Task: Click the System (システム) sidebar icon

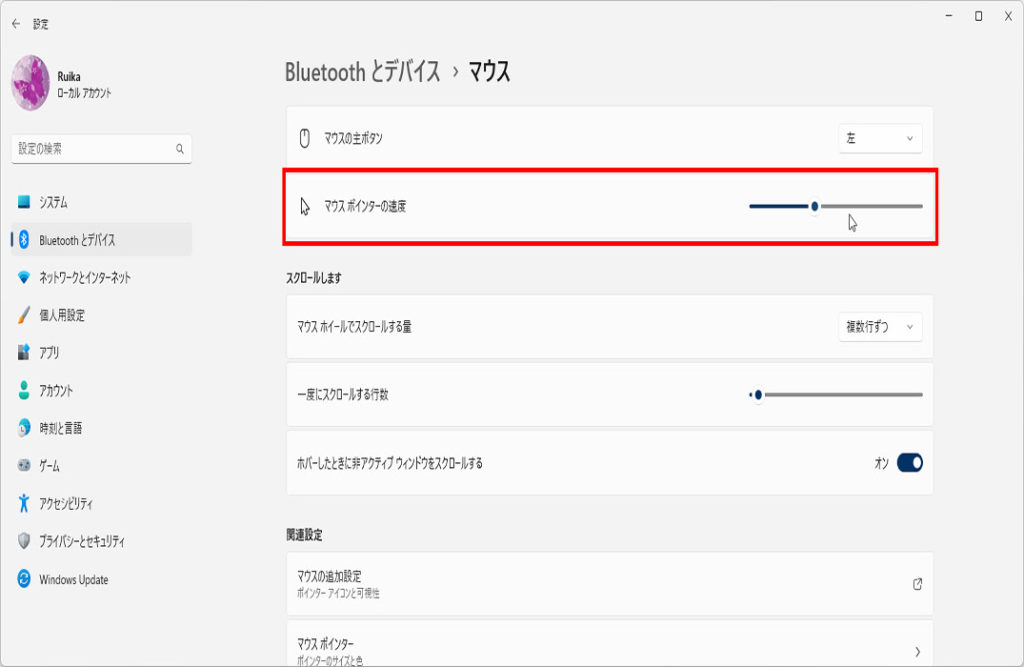Action: (24, 202)
